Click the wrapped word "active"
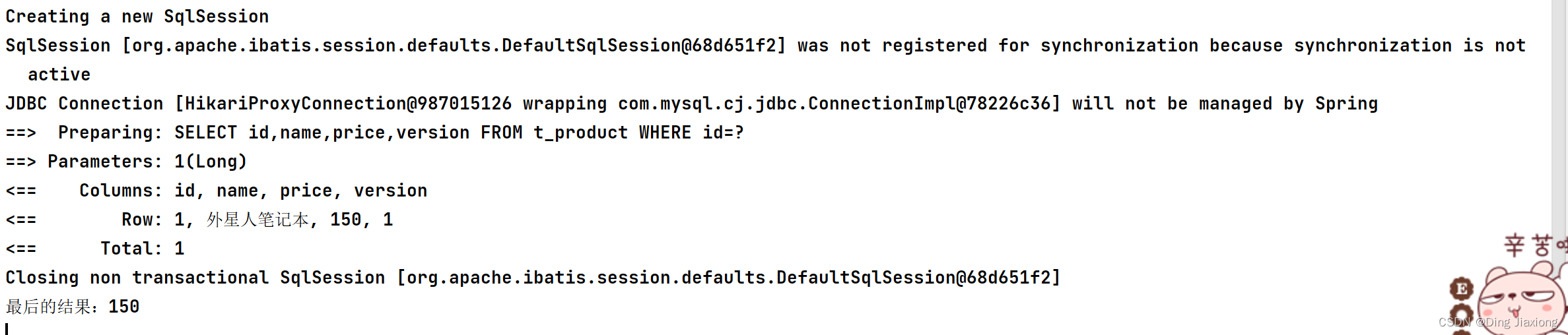Image resolution: width=1568 pixels, height=335 pixels. click(59, 75)
